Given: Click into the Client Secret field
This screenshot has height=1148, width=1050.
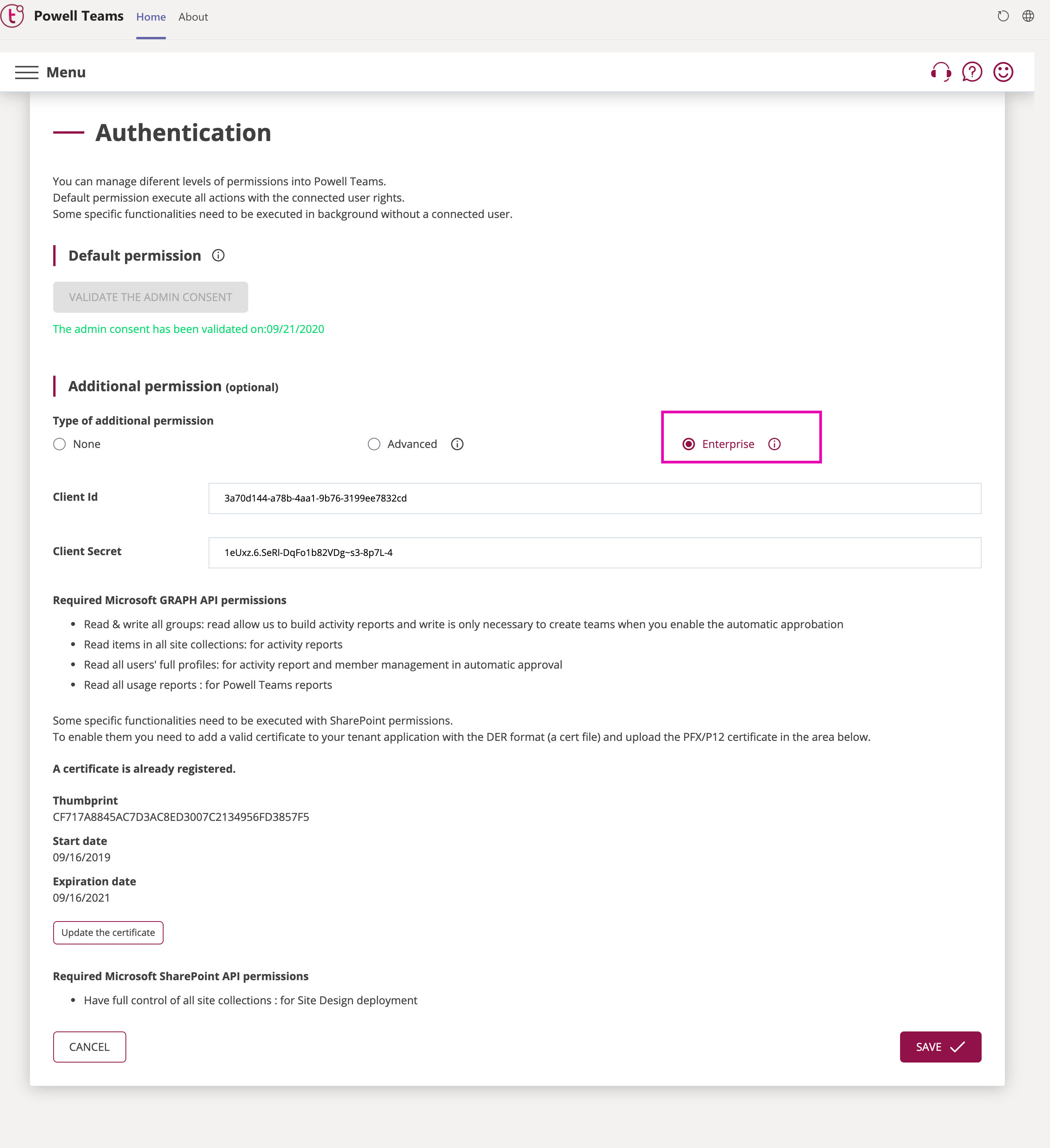Looking at the screenshot, I should pos(594,553).
